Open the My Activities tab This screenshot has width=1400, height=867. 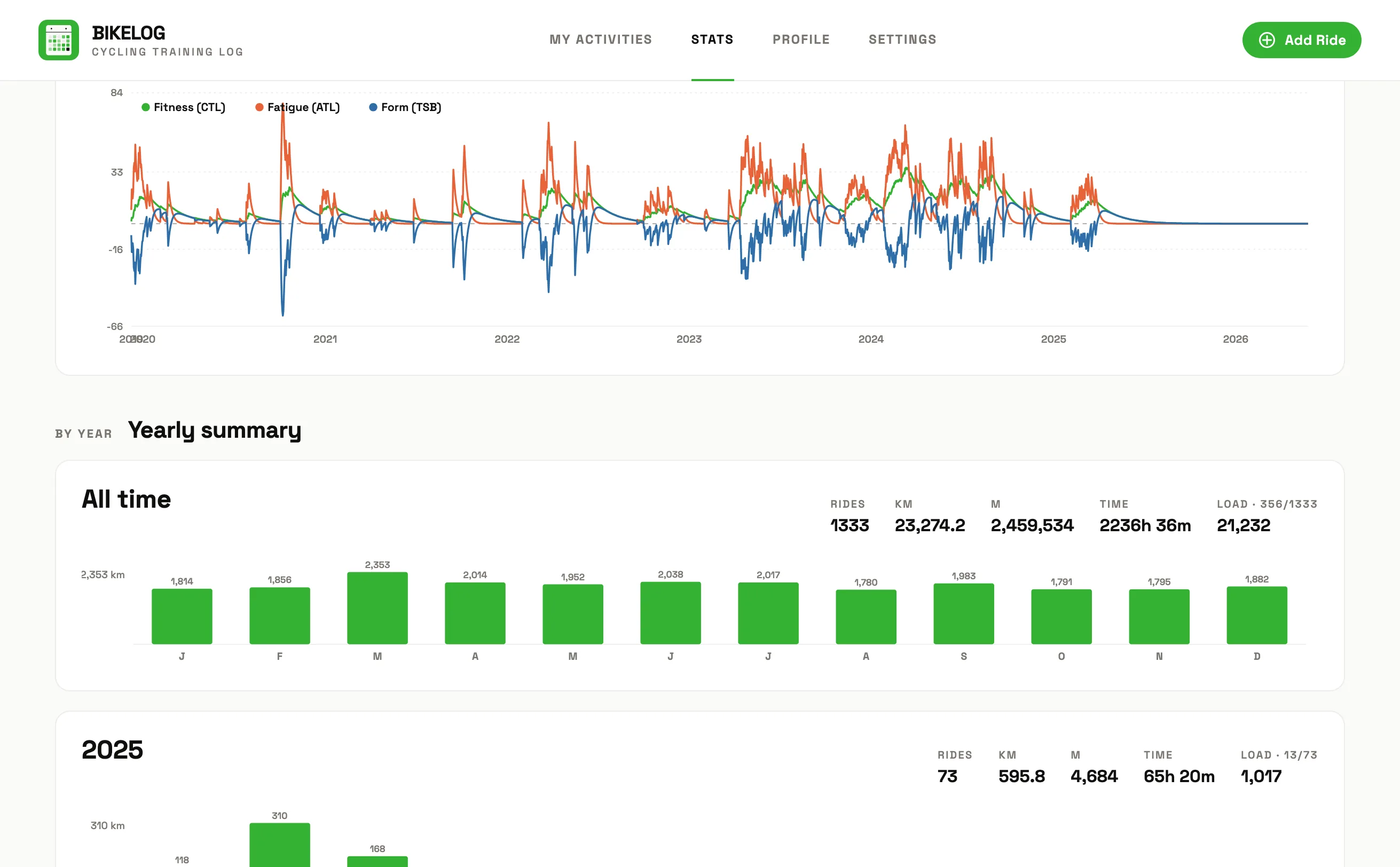click(601, 40)
